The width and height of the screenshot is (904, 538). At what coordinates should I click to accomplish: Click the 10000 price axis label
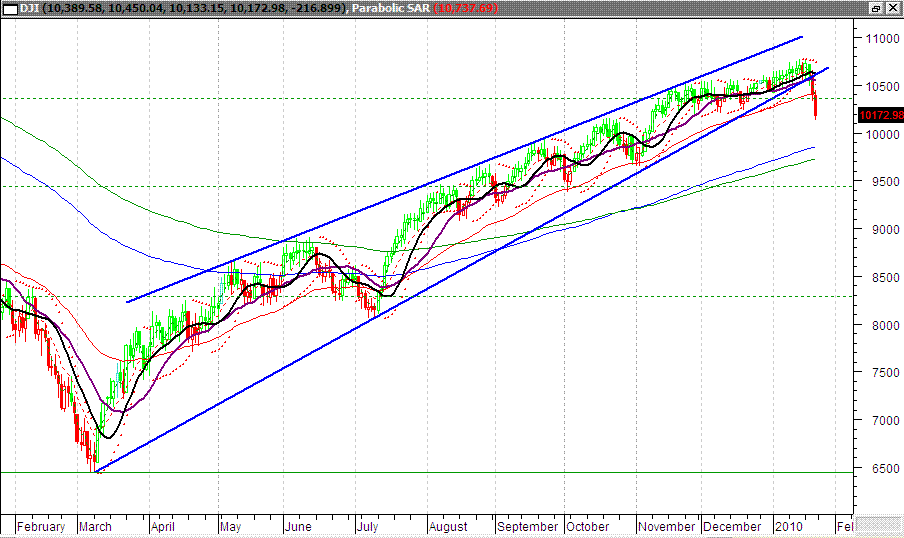(x=882, y=134)
